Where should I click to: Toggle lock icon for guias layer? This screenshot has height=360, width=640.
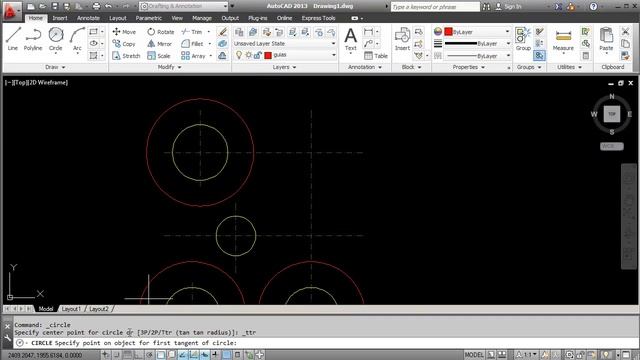pos(258,55)
